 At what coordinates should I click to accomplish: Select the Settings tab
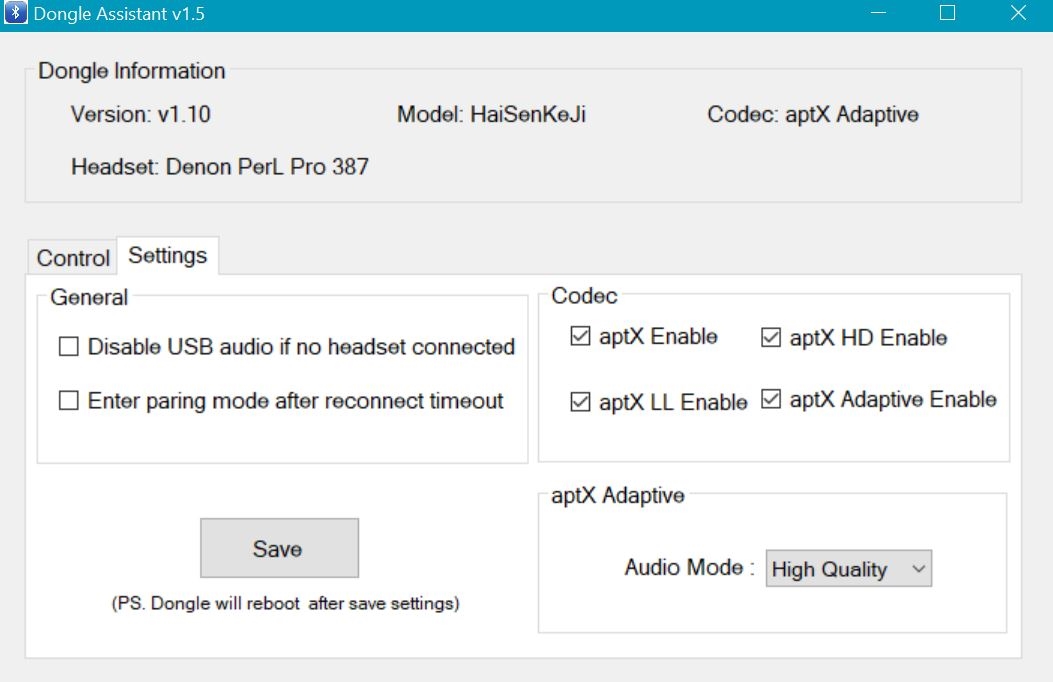point(168,256)
